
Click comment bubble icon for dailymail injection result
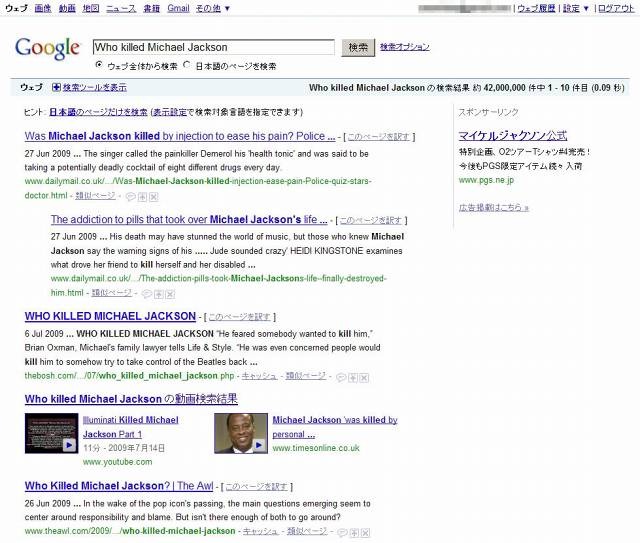(131, 197)
